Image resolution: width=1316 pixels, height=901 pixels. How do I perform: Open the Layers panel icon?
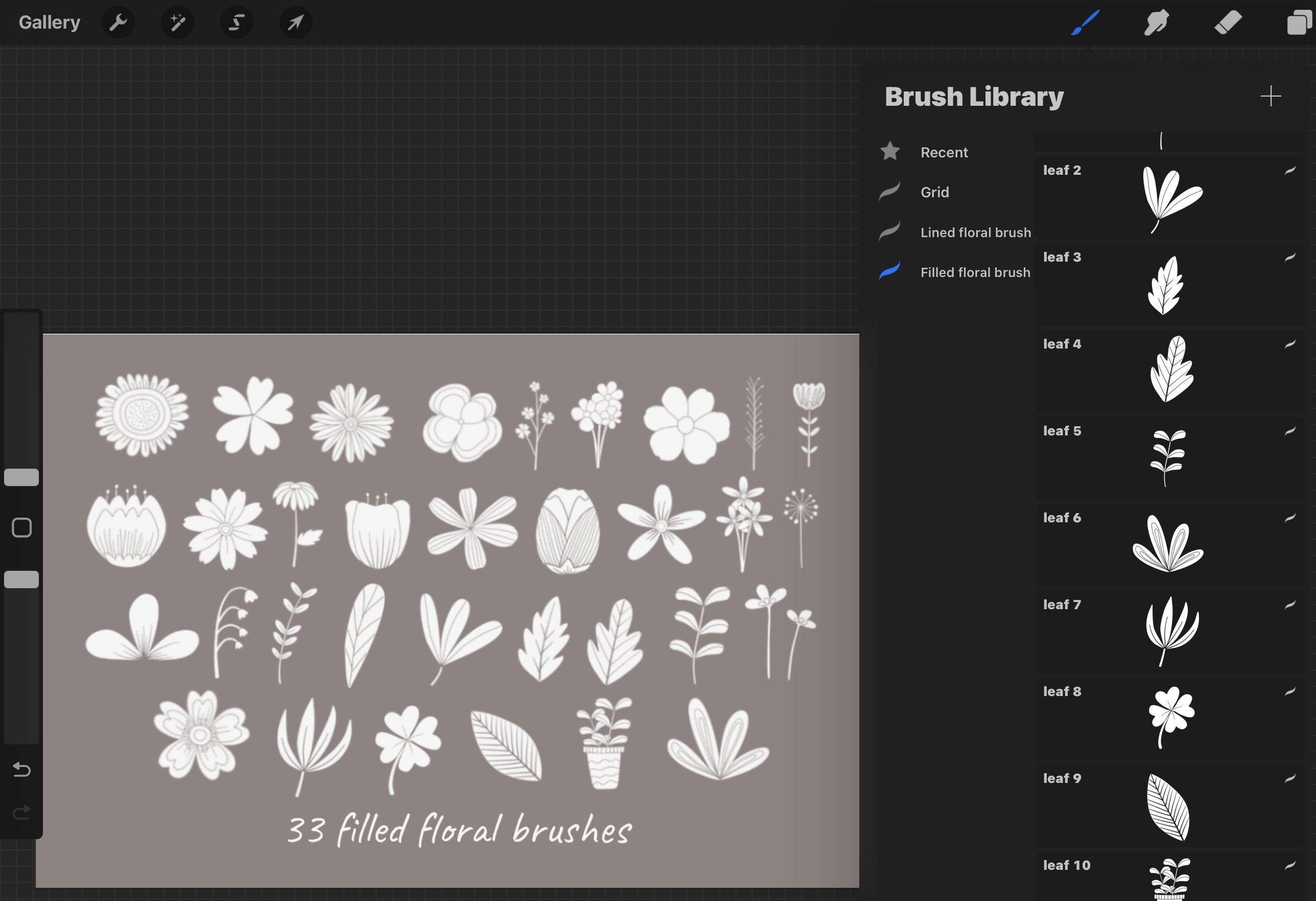(1300, 22)
